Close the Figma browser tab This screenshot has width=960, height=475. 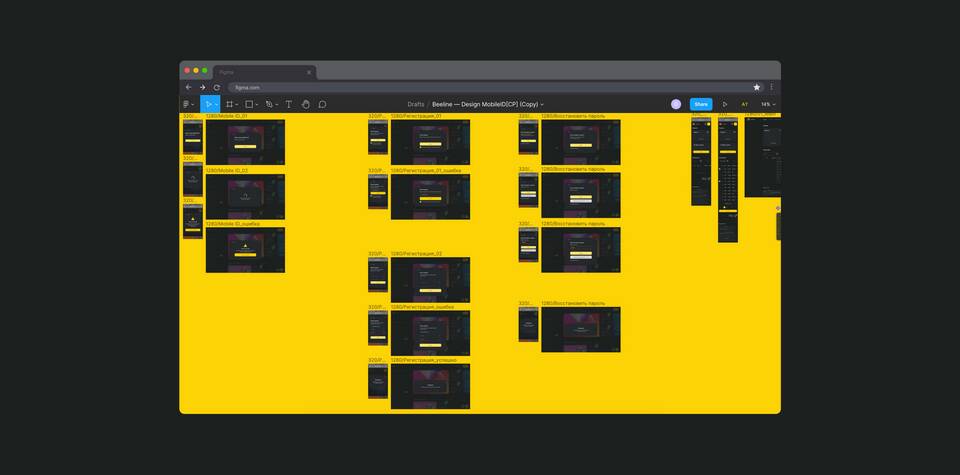pyautogui.click(x=309, y=72)
